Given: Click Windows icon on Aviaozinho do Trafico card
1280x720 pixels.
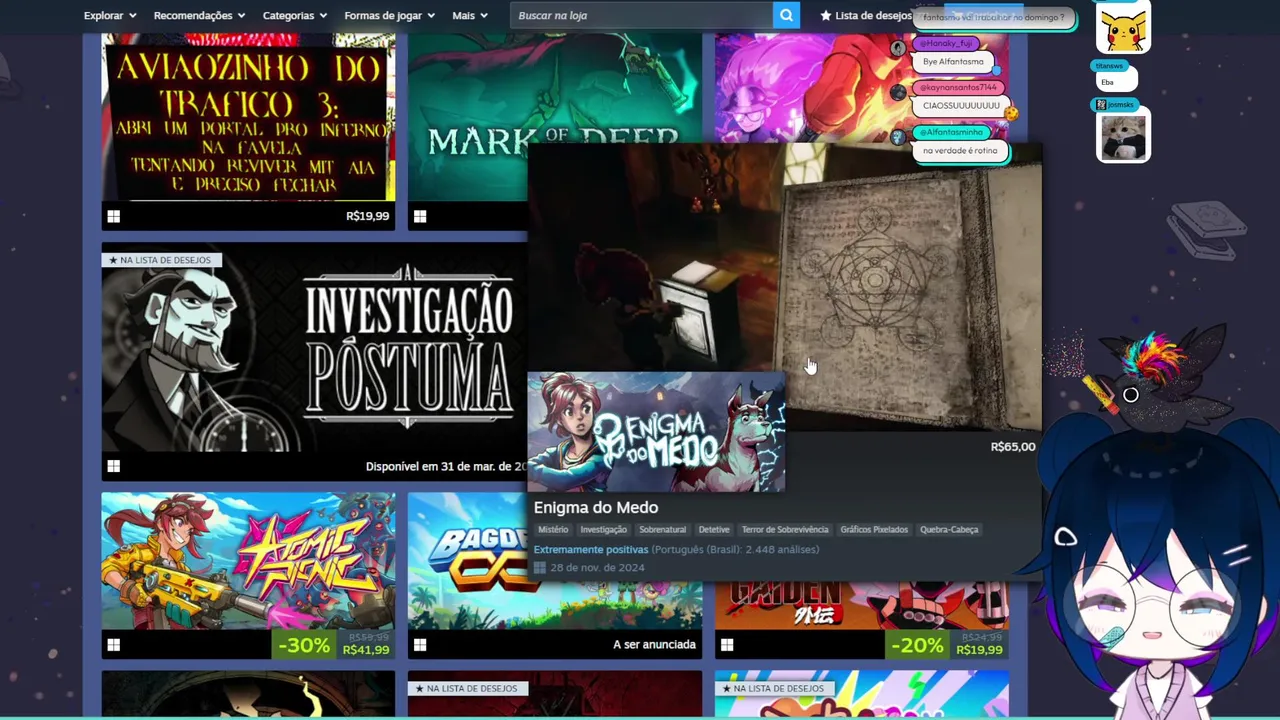Looking at the screenshot, I should click(113, 216).
